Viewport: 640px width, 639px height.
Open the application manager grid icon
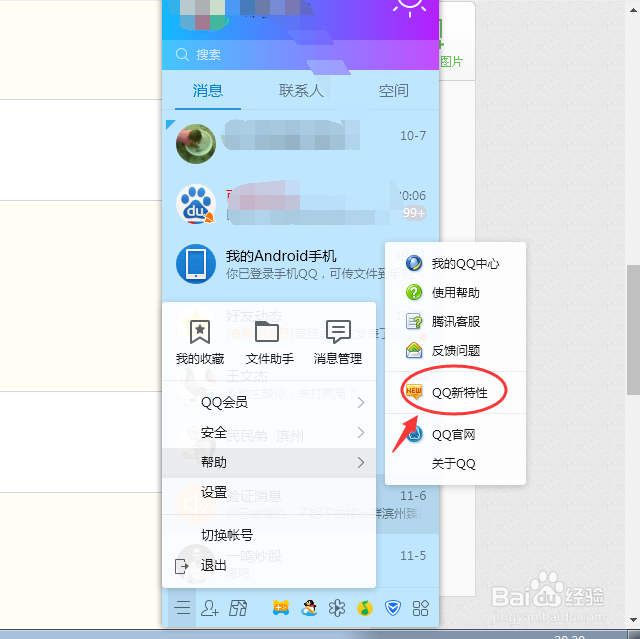coord(420,608)
